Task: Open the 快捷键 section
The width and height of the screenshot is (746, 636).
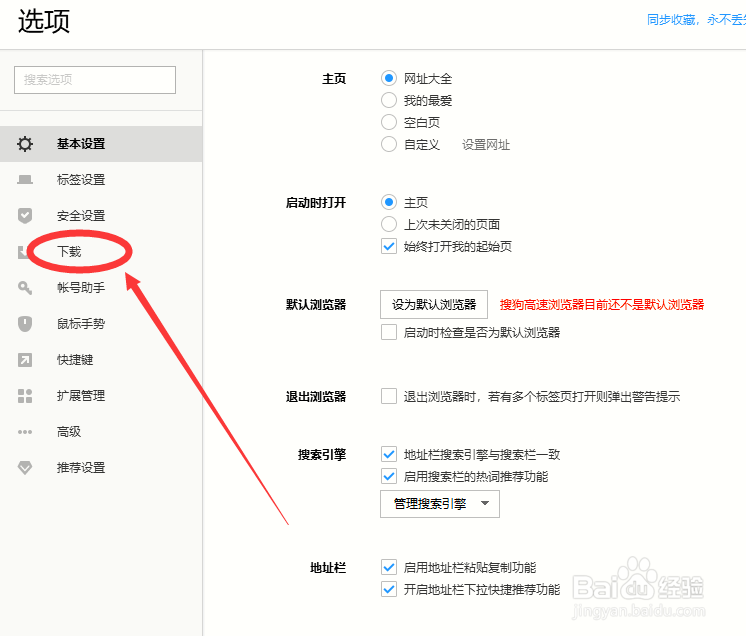Action: click(x=101, y=360)
